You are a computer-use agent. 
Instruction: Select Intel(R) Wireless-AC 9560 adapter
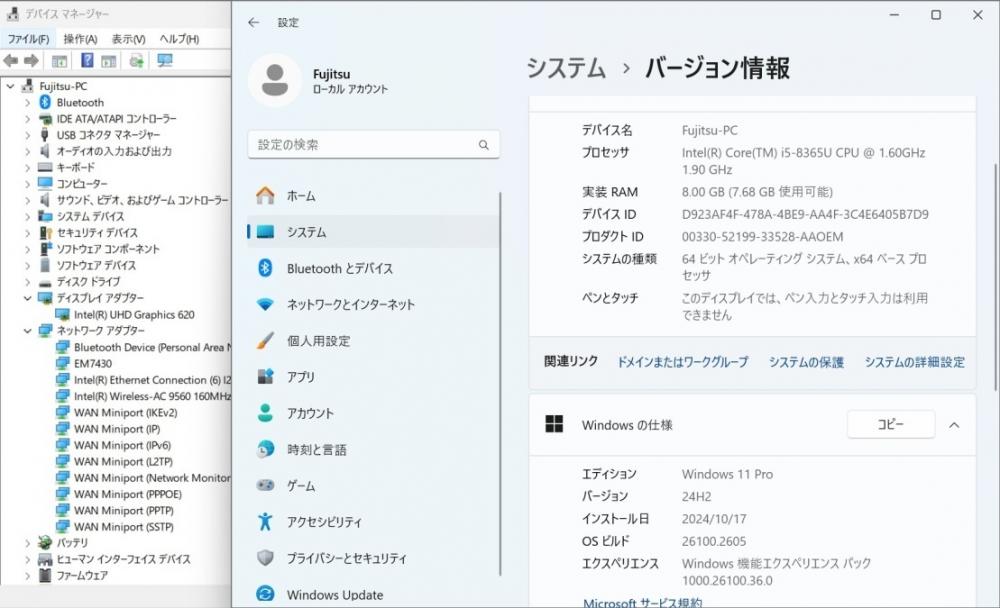point(152,396)
